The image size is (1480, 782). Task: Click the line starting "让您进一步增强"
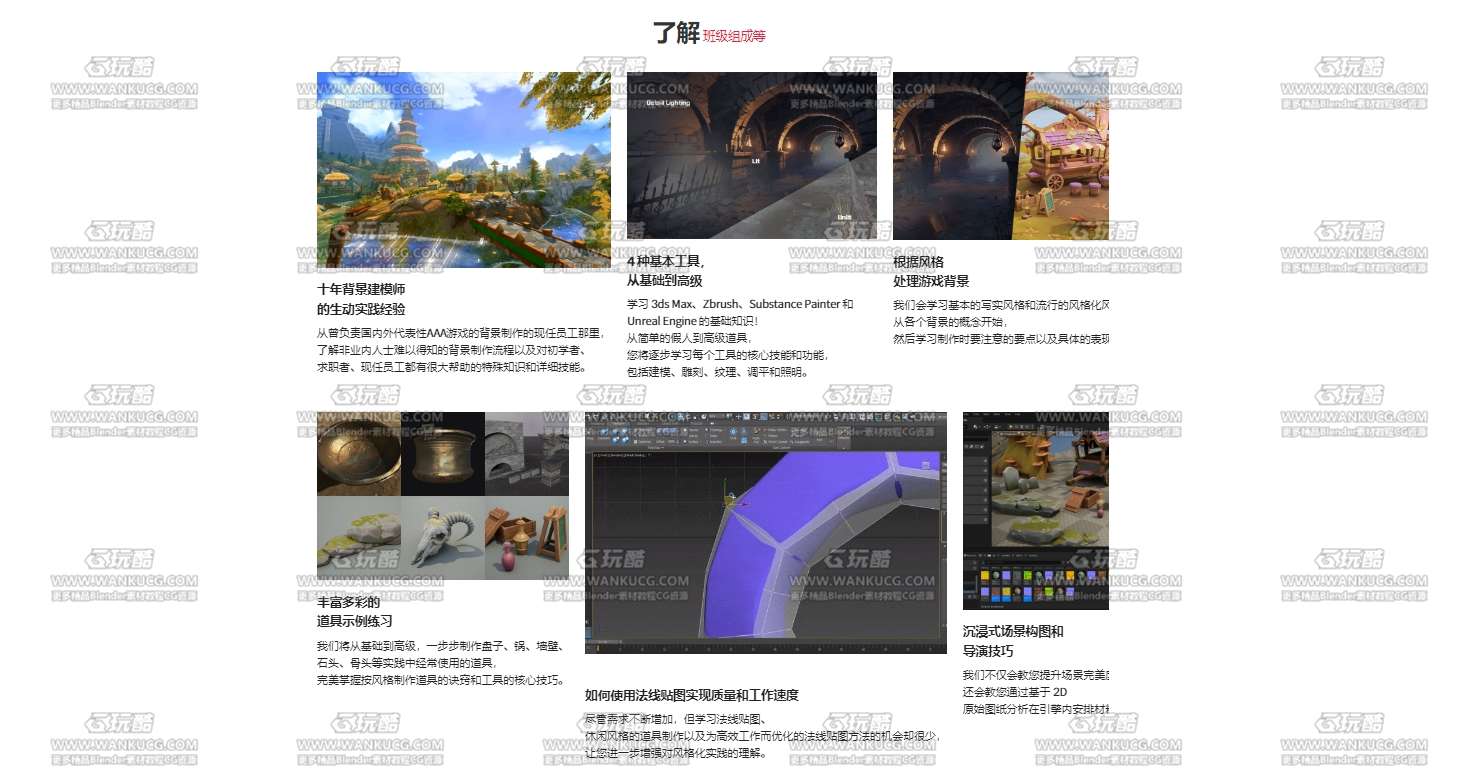(x=676, y=753)
